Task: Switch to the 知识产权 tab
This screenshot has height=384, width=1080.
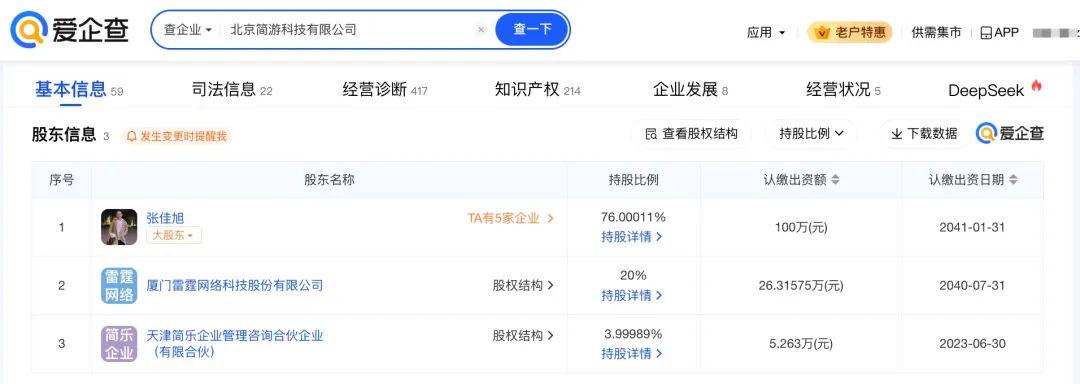Action: click(537, 89)
